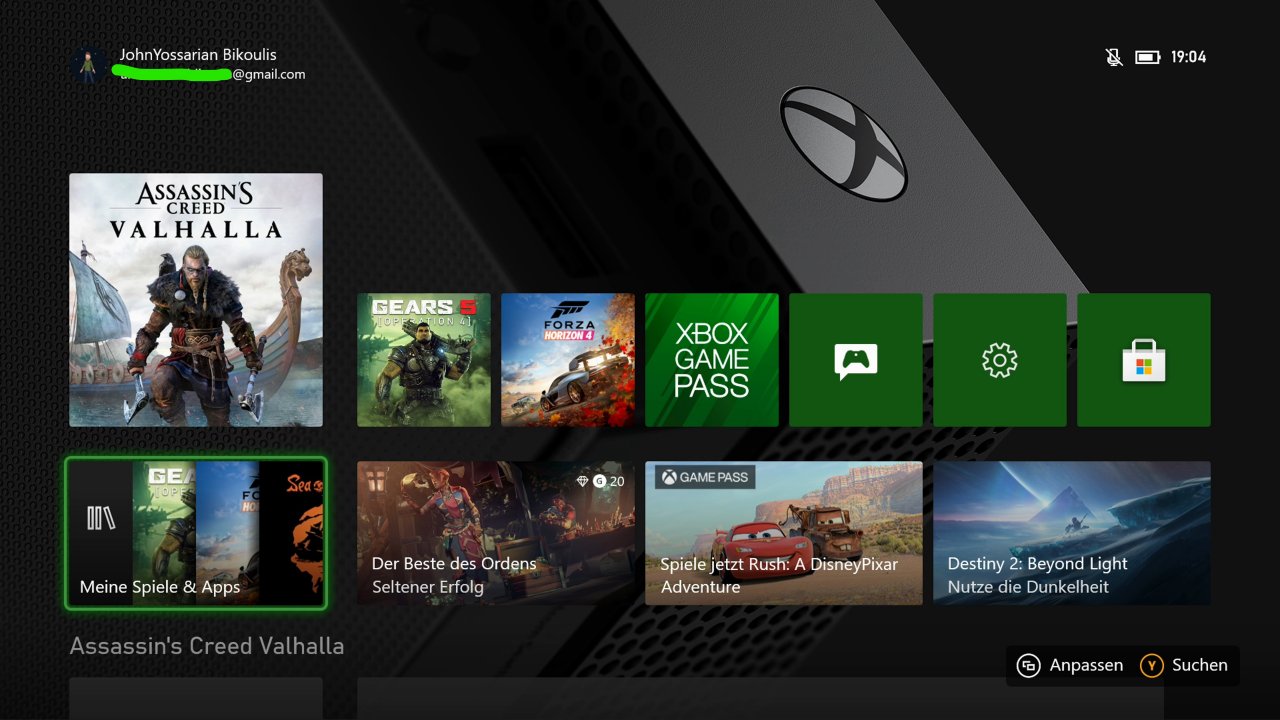Click the diamond rare achievement icon
The width and height of the screenshot is (1280, 720).
[583, 481]
